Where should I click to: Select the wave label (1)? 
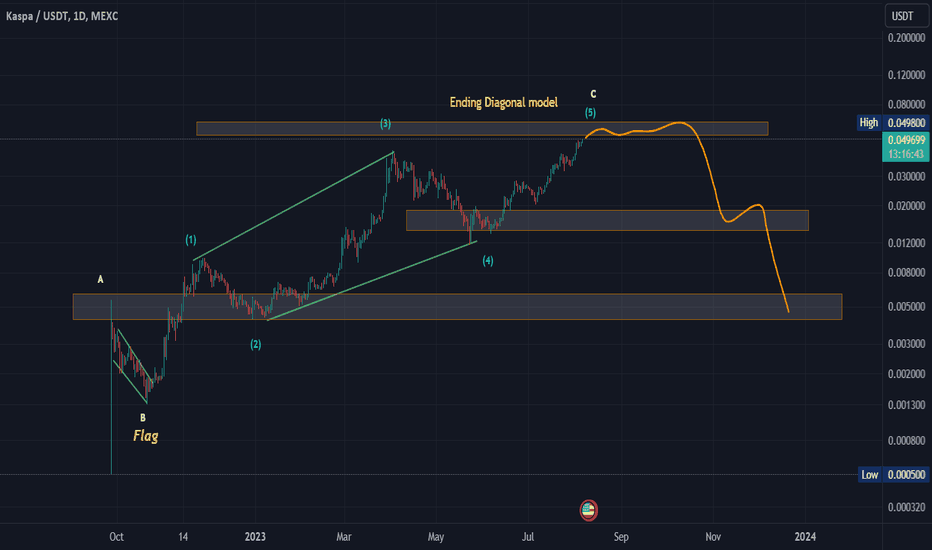point(190,240)
